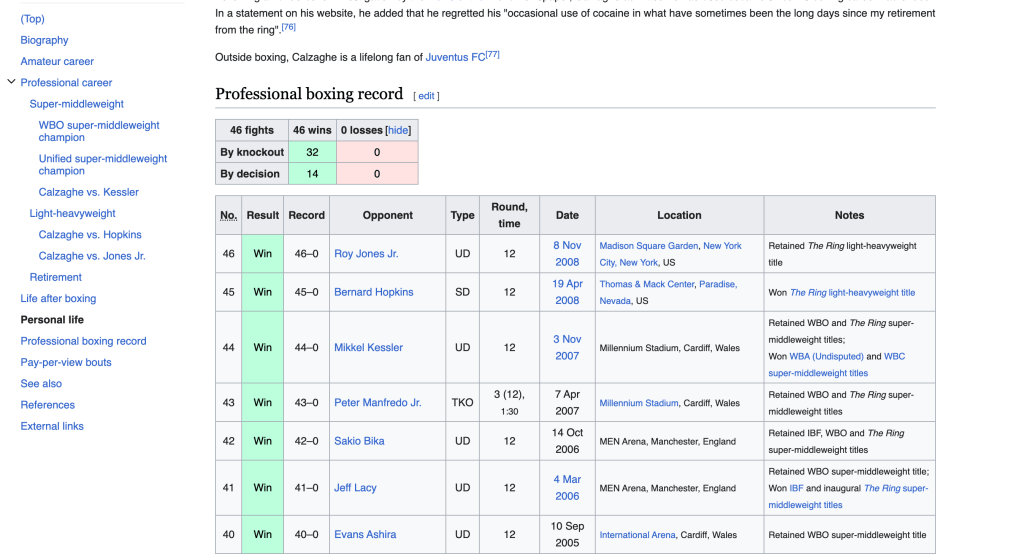Screen dimensions: 1024x554
Task: Go to Life after boxing section
Action: pyautogui.click(x=58, y=299)
